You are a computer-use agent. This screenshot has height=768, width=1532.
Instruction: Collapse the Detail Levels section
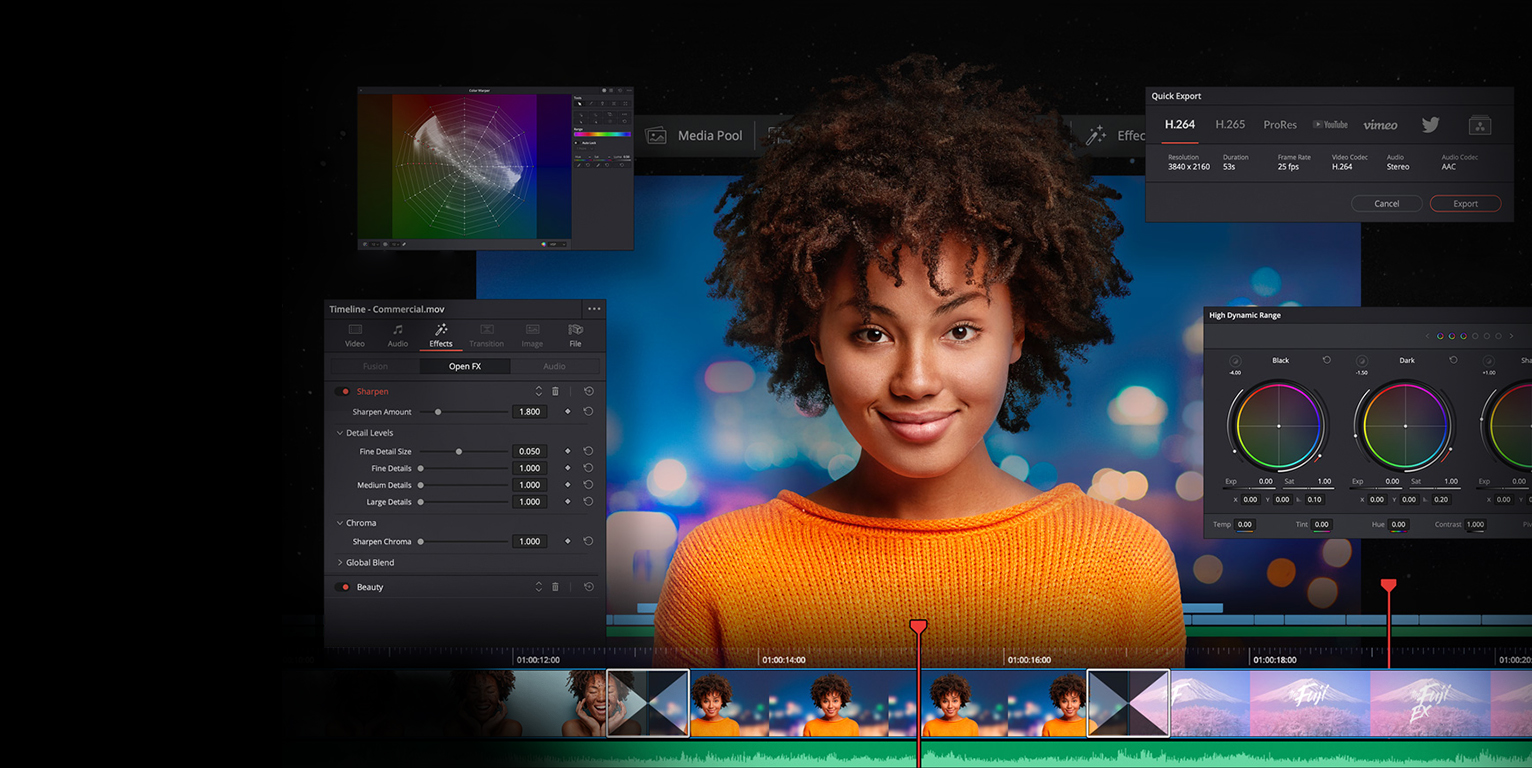pyautogui.click(x=340, y=433)
